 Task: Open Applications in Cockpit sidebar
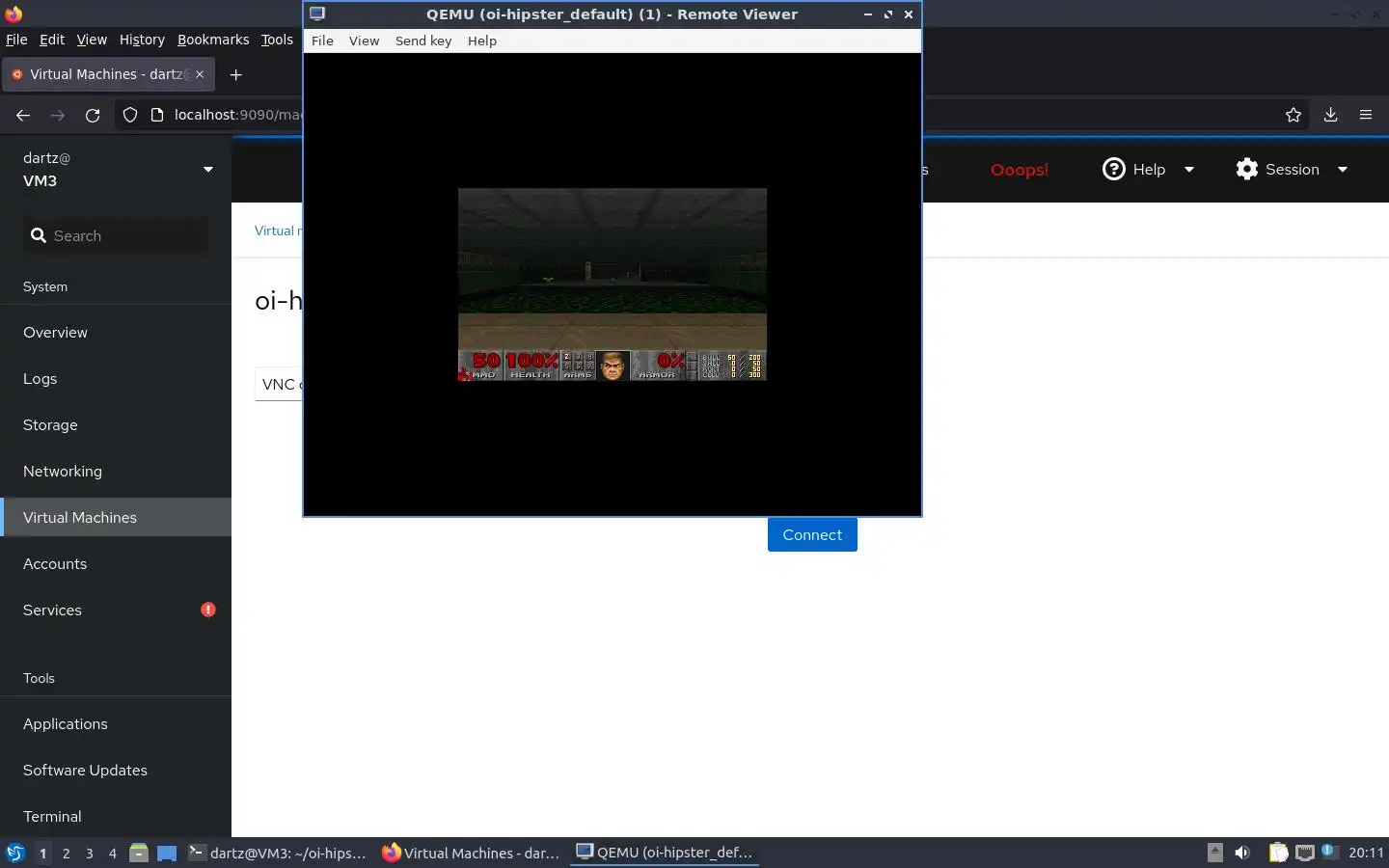point(116,723)
